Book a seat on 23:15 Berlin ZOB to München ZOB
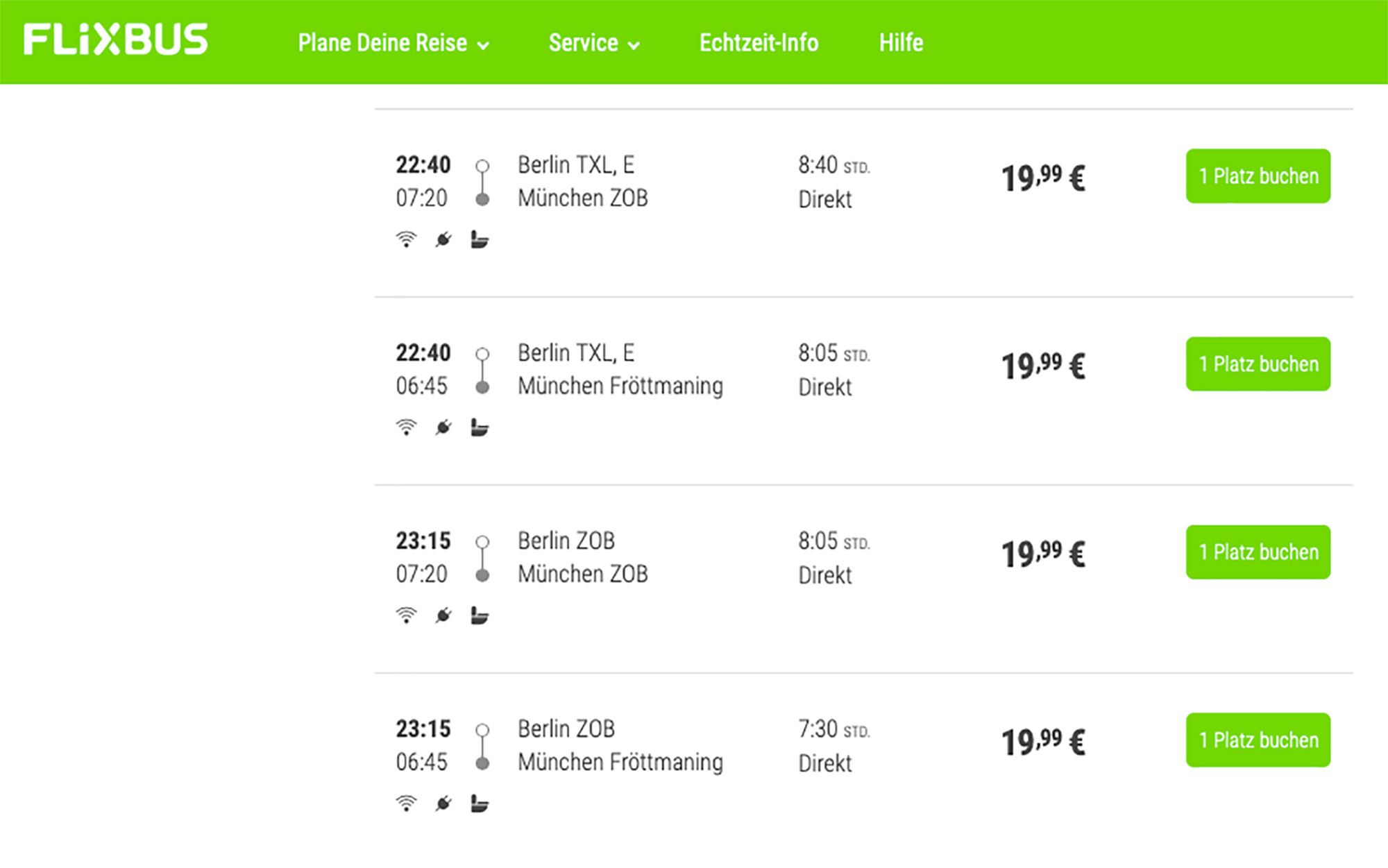1388x868 pixels. click(x=1258, y=552)
